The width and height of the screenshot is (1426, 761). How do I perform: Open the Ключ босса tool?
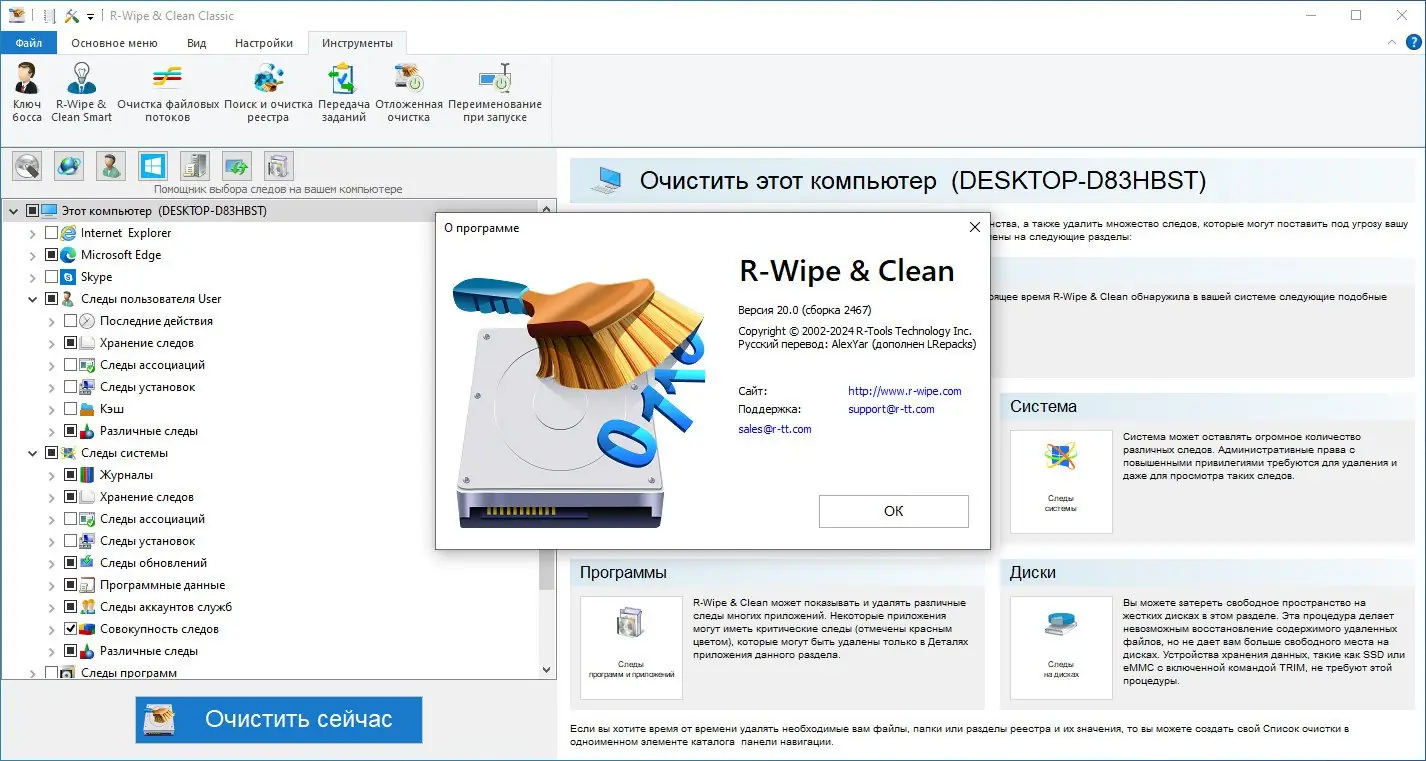click(x=27, y=91)
